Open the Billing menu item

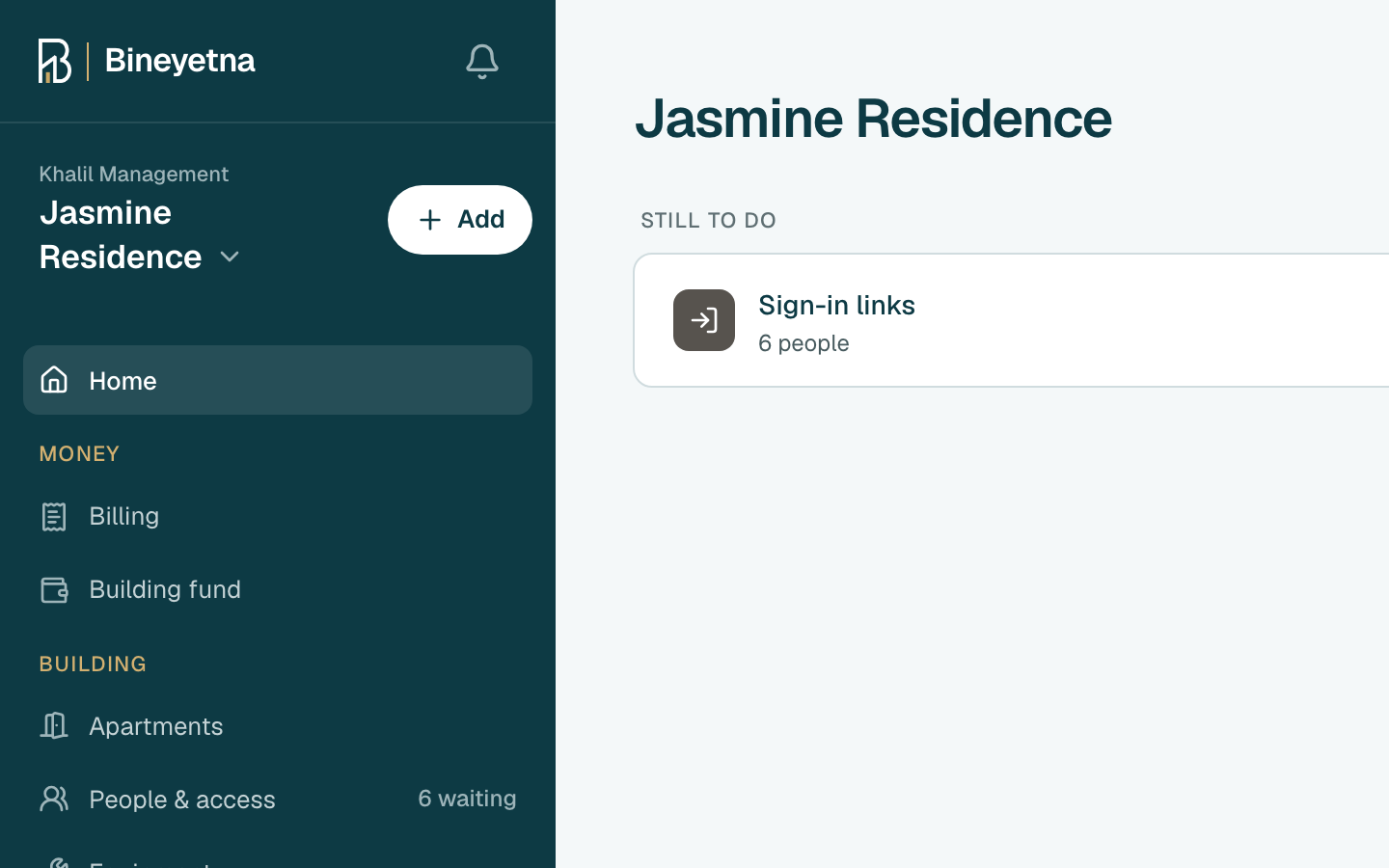(278, 516)
